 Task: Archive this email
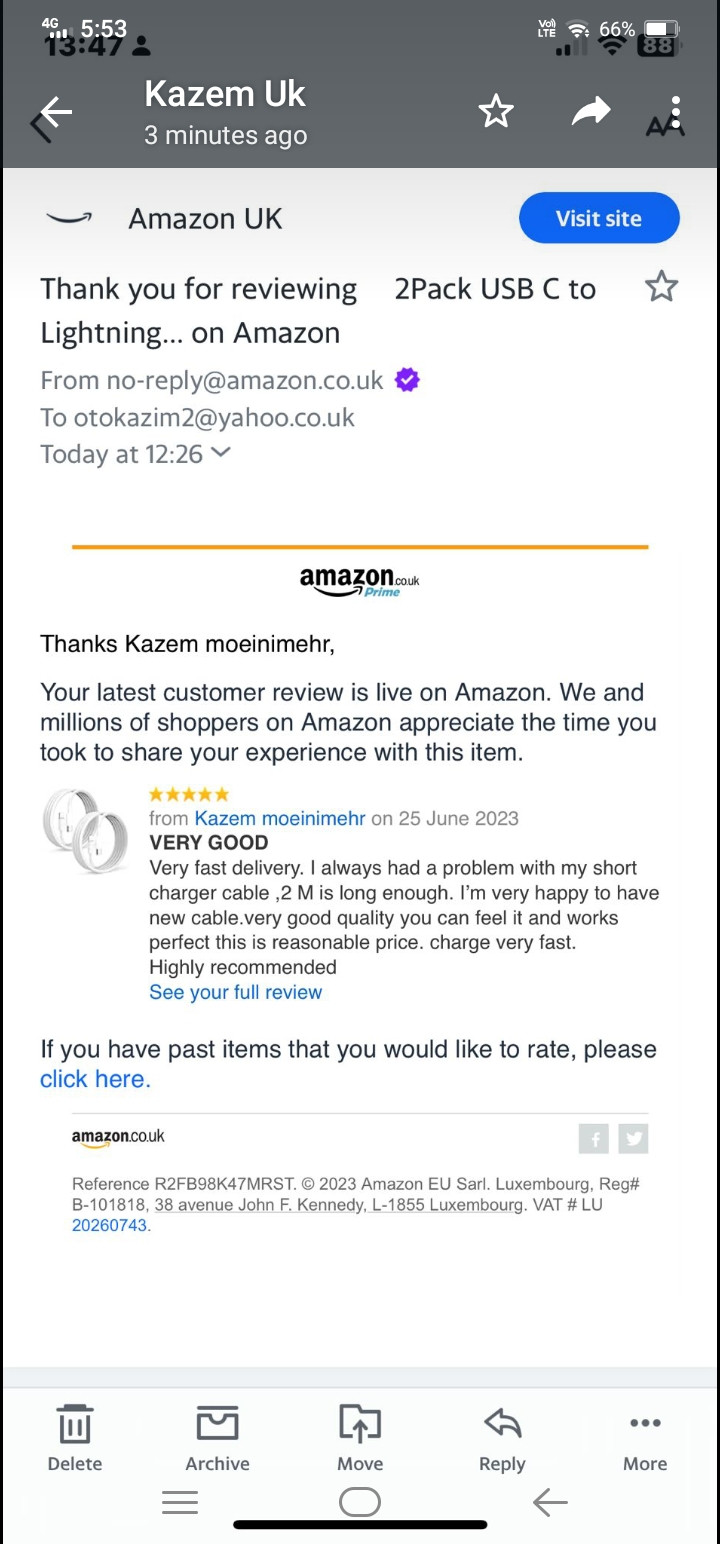point(217,1437)
